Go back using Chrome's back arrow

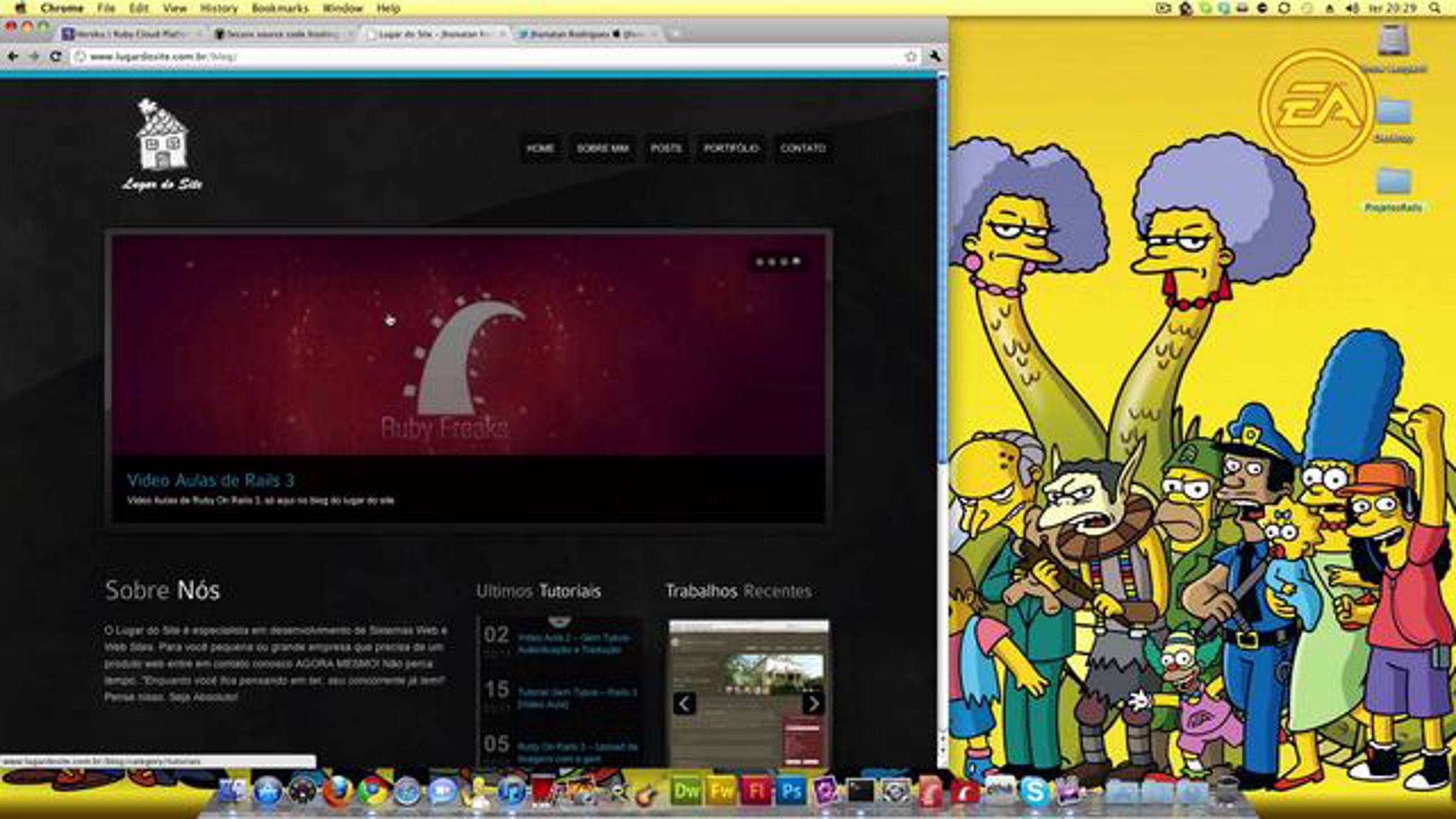coord(13,56)
